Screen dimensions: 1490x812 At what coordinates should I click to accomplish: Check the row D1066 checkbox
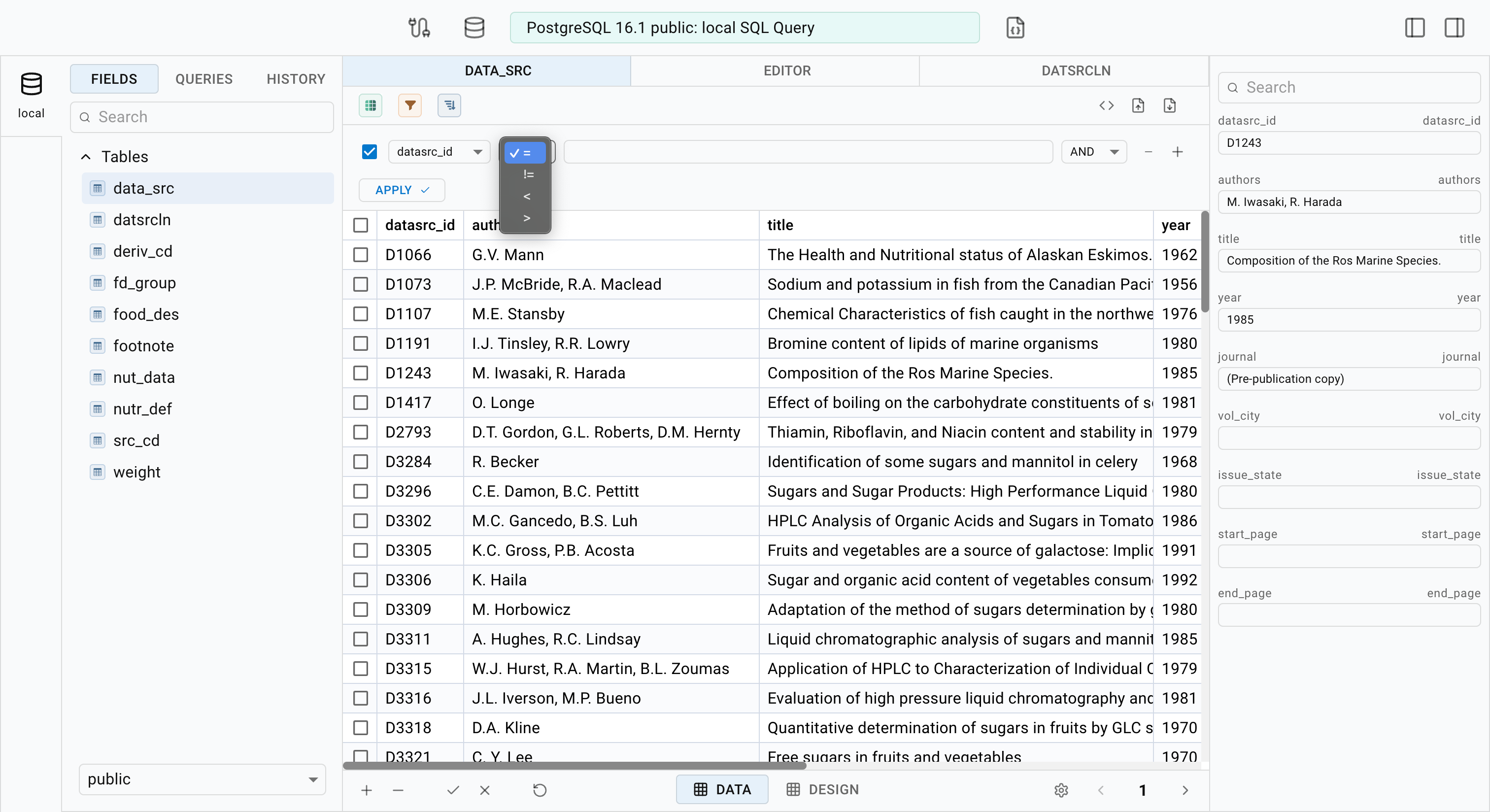pyautogui.click(x=360, y=254)
